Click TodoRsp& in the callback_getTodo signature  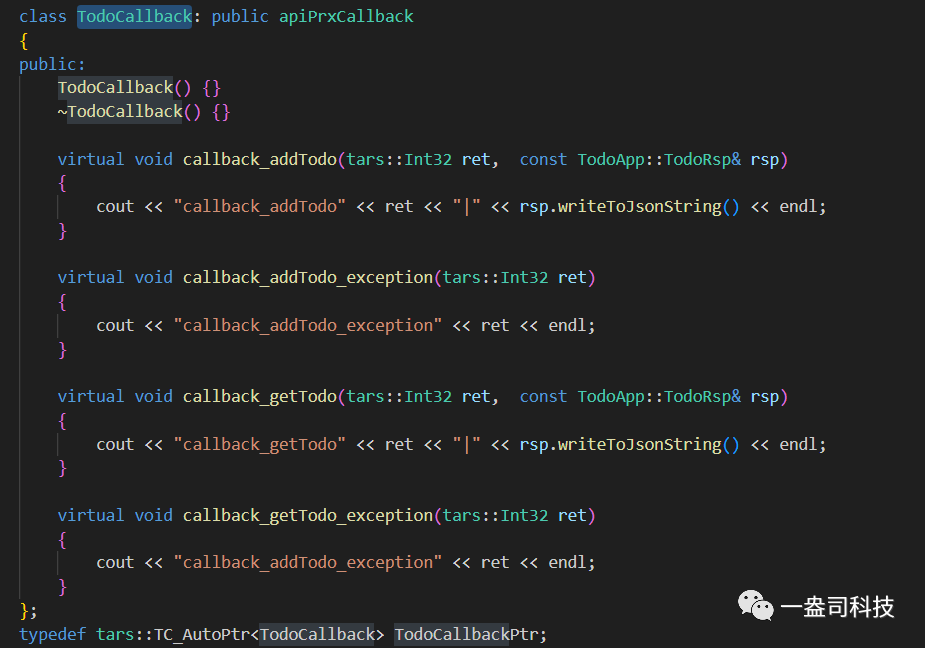click(703, 397)
